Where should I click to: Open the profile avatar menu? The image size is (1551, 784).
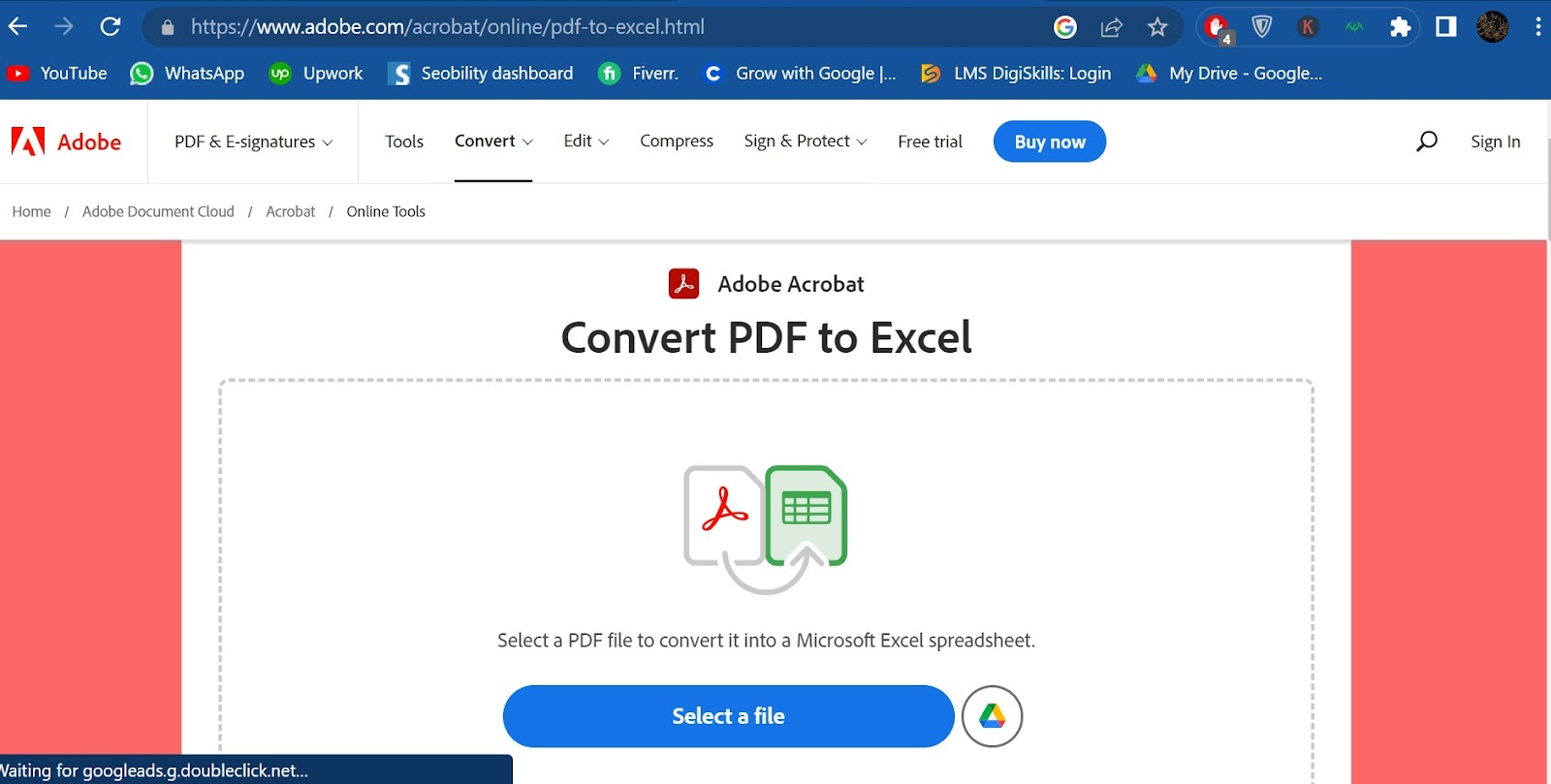(1493, 27)
